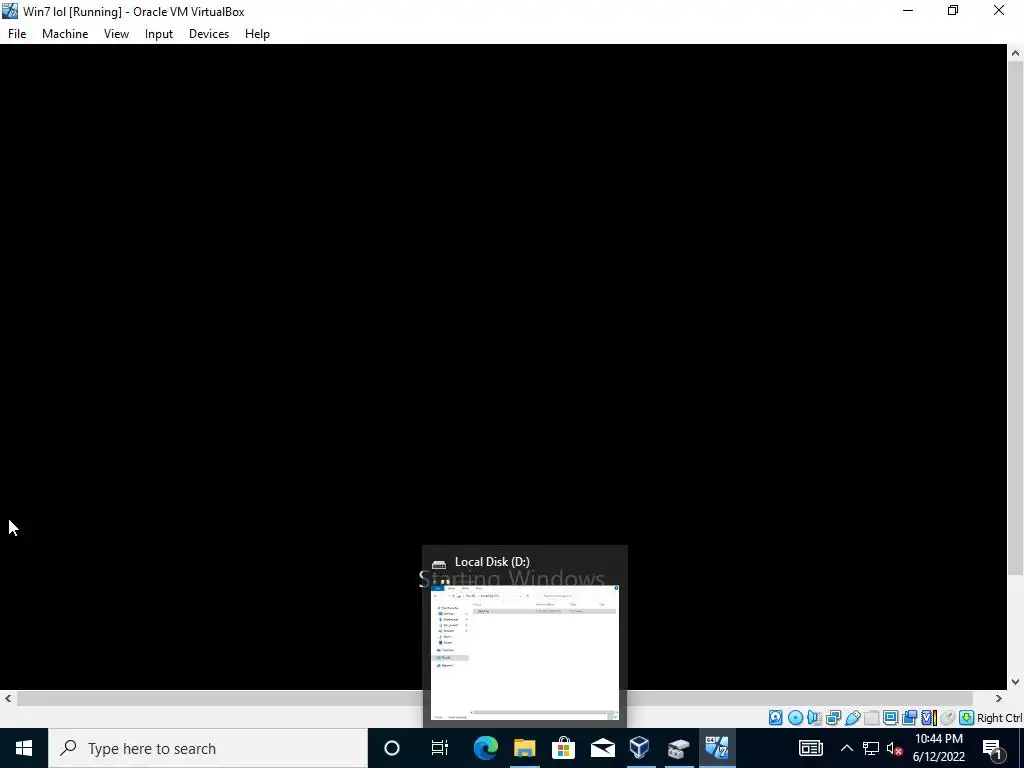The height and width of the screenshot is (768, 1024).
Task: Click the audio status icon in VirtualBox
Action: pyautogui.click(x=814, y=718)
